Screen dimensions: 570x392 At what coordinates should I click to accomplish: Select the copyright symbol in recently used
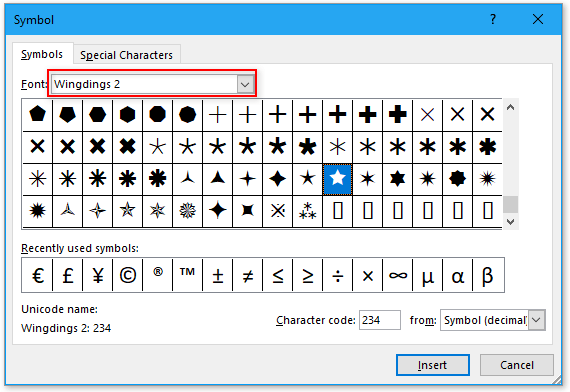pos(128,275)
